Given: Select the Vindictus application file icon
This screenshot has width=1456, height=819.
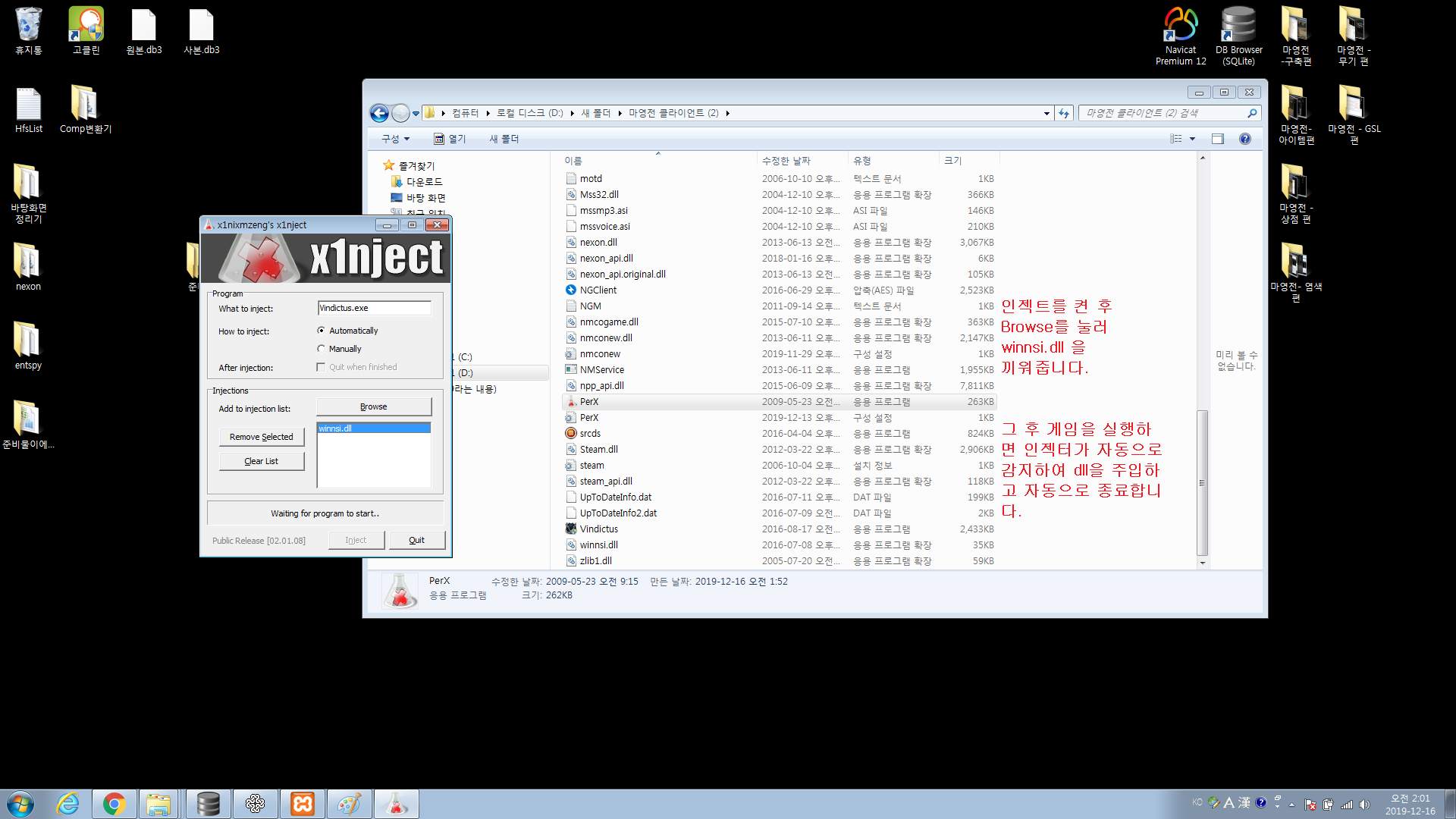Looking at the screenshot, I should (x=571, y=529).
